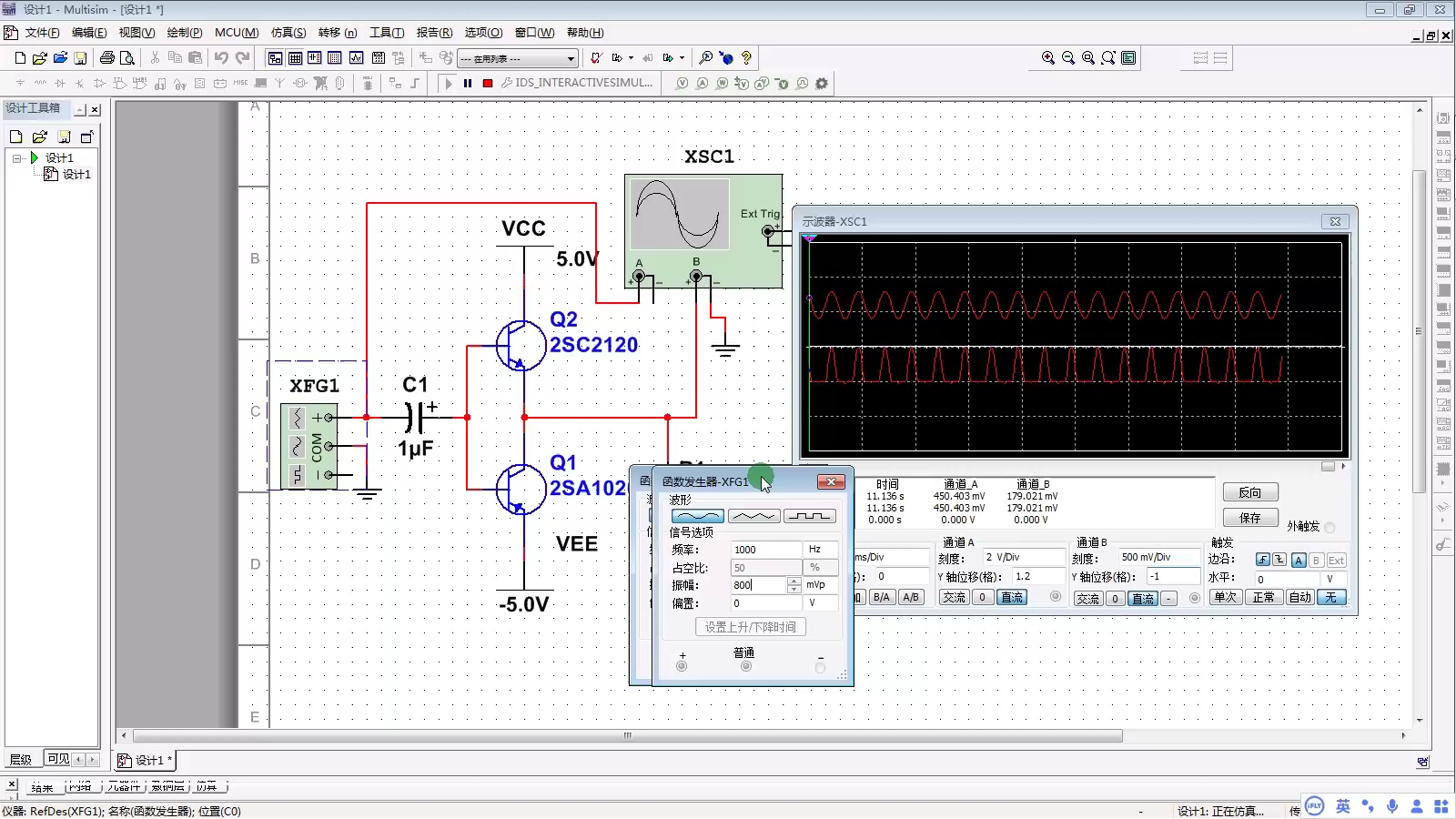The height and width of the screenshot is (819, 1456).
Task: Open Print Preview from the toolbar
Action: tap(127, 58)
